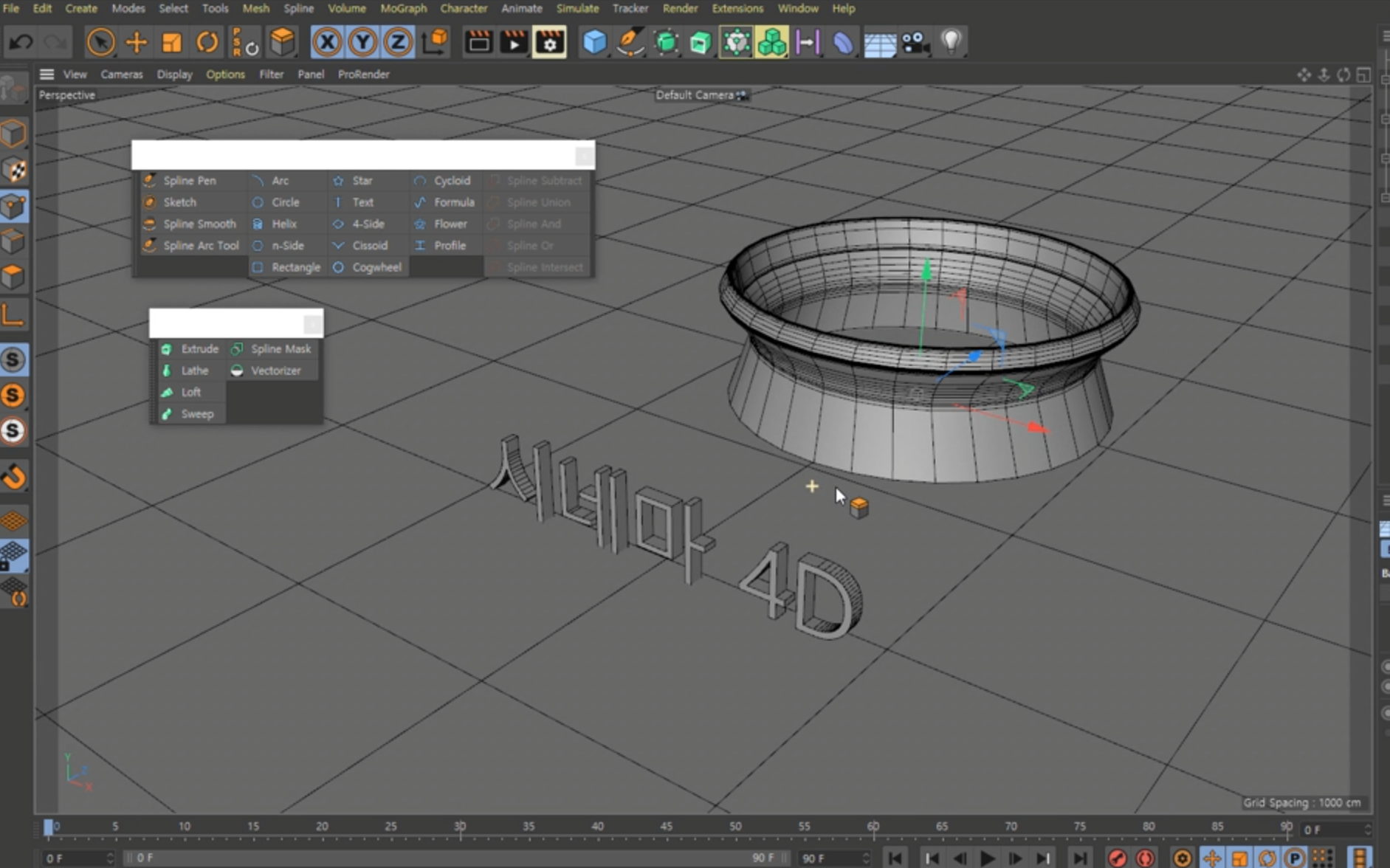Open viewport ProRender menu
Viewport: 1390px width, 868px height.
(363, 74)
